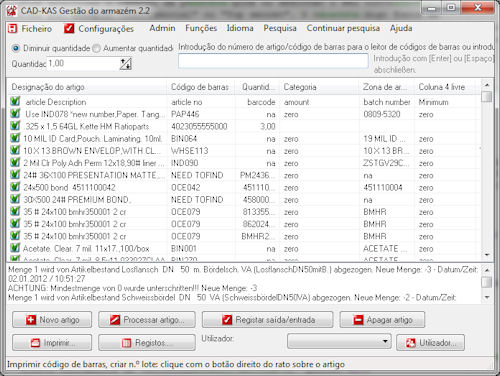
Task: Click the green check icon for OCE042 row
Action: 15,187
